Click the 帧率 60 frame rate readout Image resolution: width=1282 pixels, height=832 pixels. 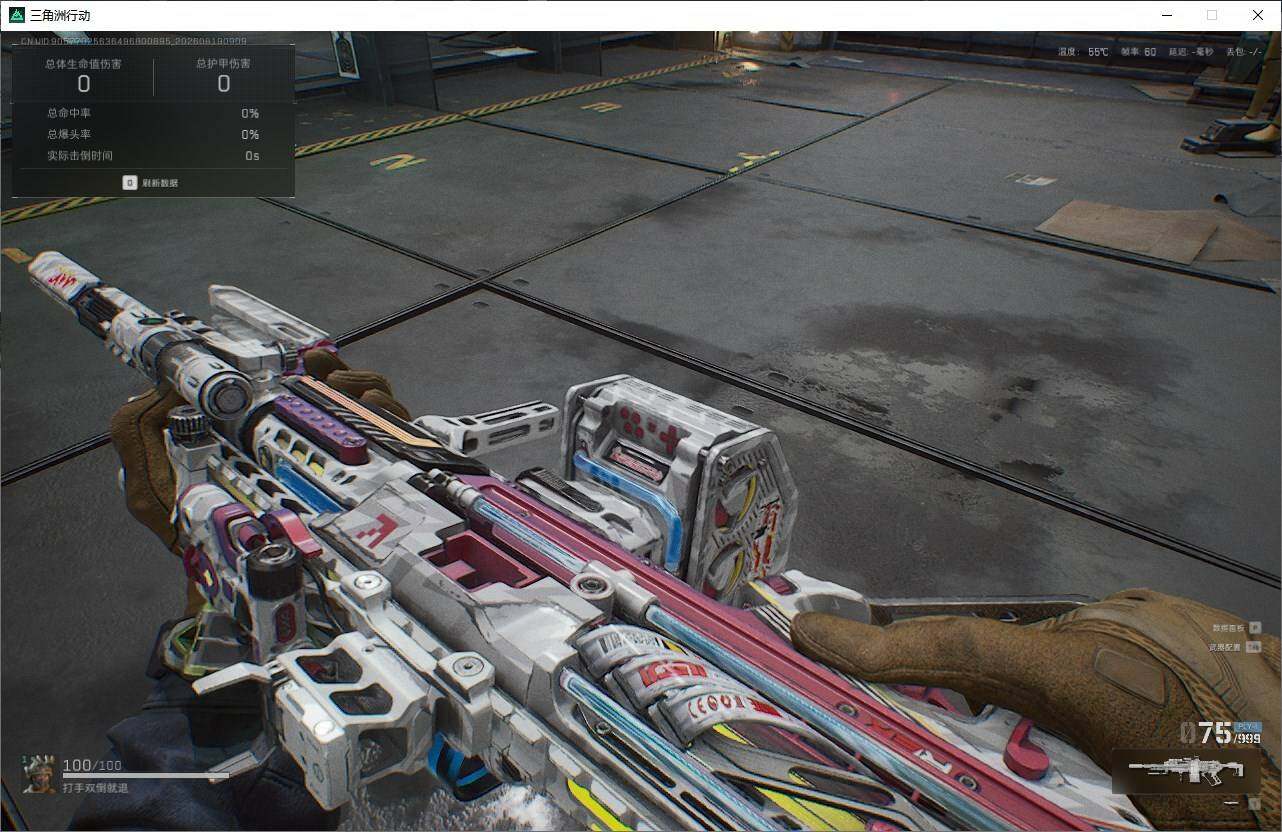pyautogui.click(x=1138, y=51)
